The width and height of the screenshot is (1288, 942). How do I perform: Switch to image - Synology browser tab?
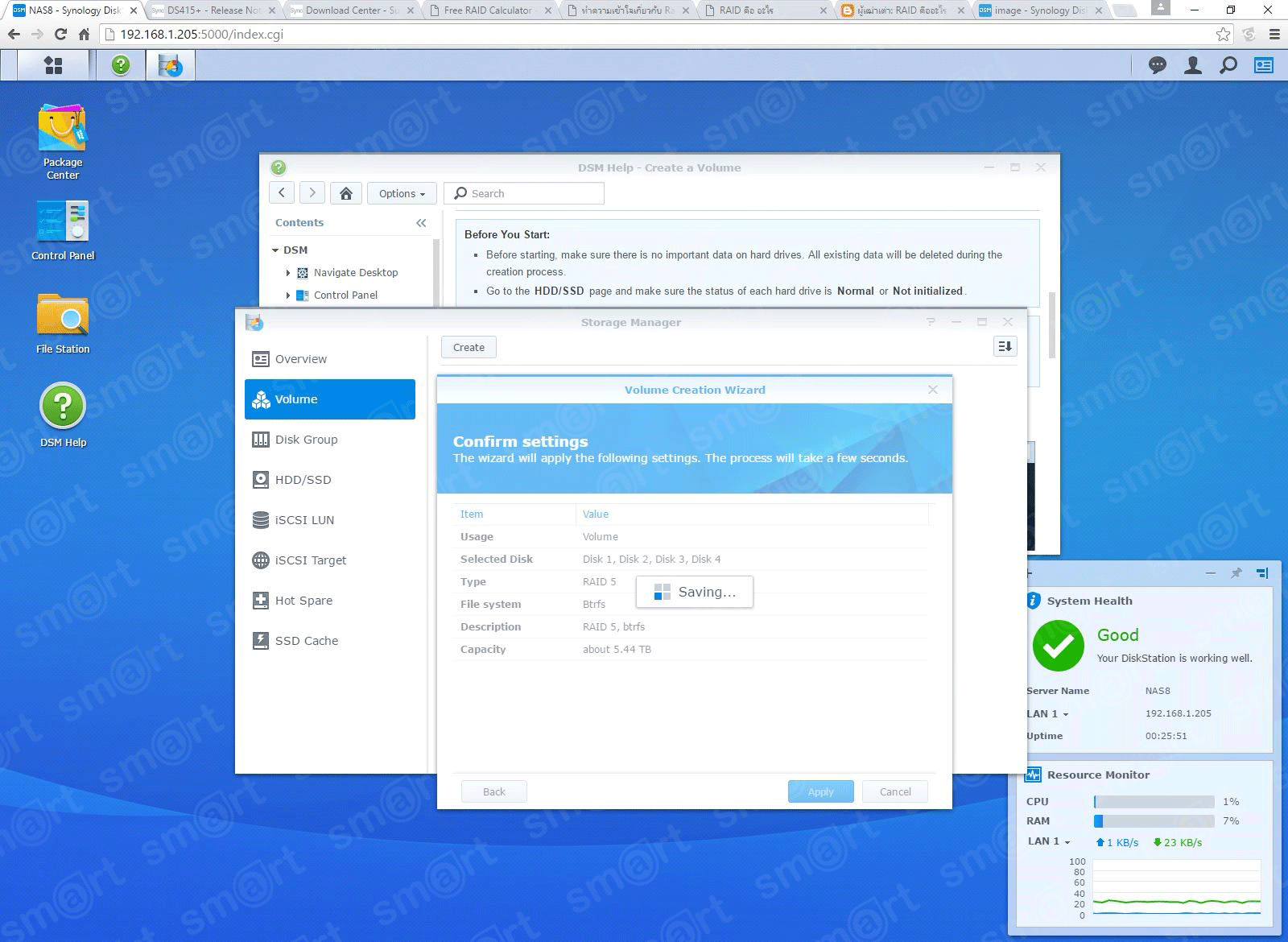click(x=1039, y=10)
